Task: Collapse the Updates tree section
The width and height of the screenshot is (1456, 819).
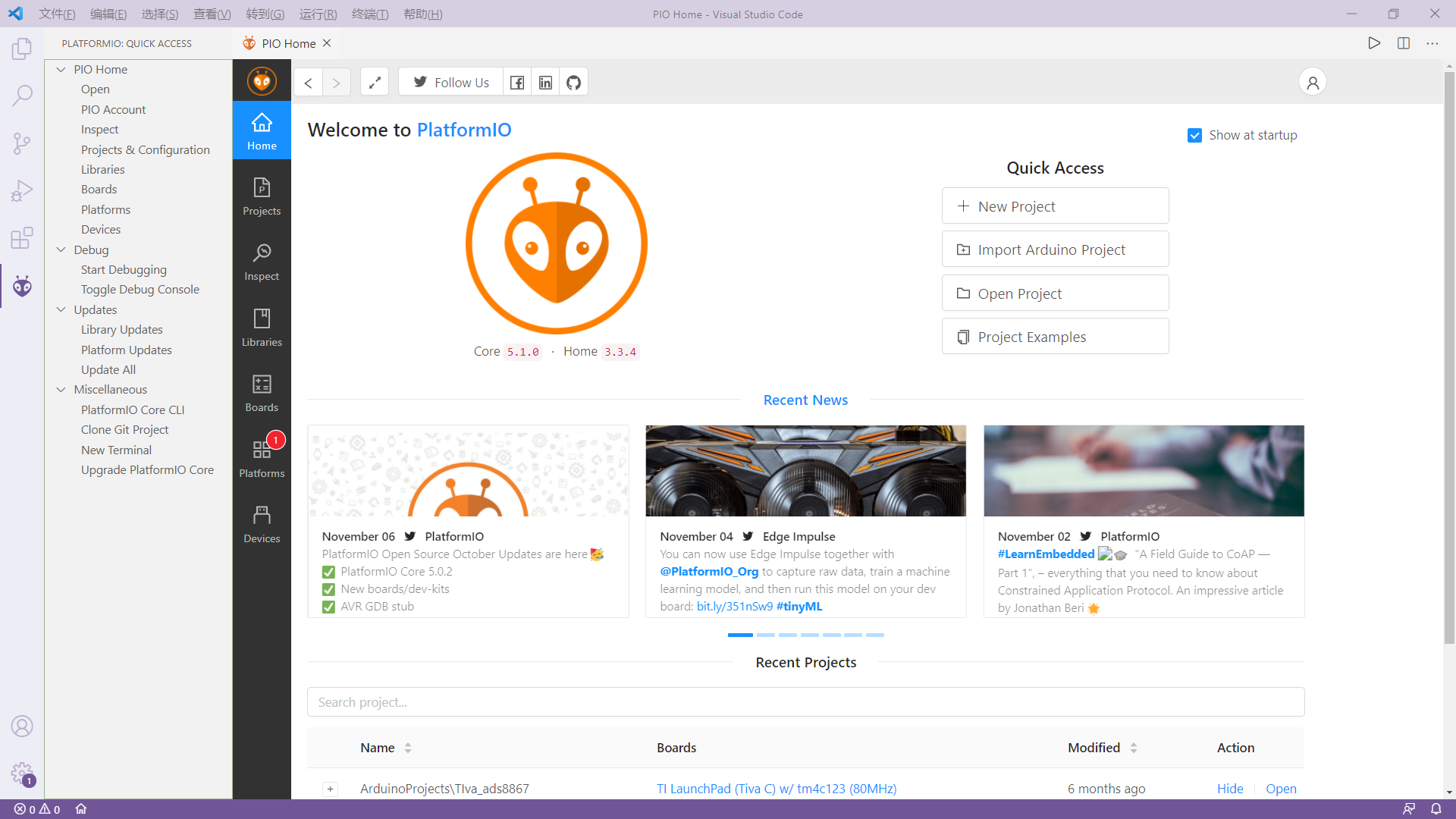Action: coord(61,309)
